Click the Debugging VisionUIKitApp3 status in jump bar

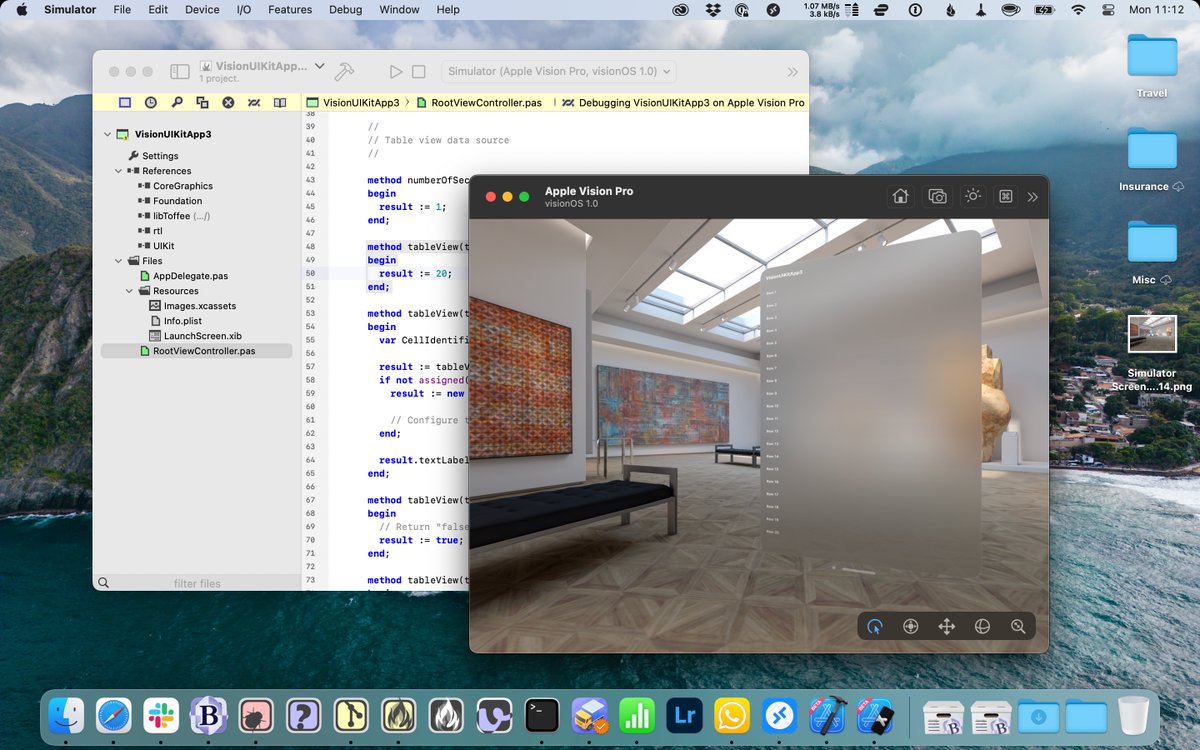click(x=683, y=103)
